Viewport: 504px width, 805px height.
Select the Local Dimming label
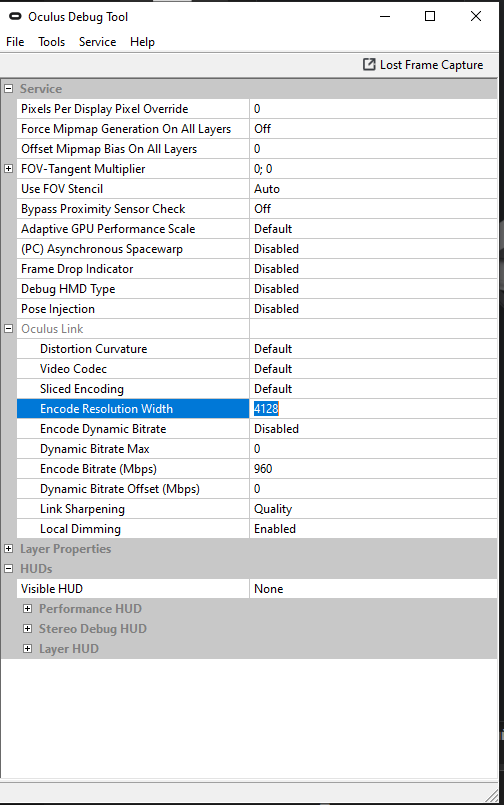(81, 529)
